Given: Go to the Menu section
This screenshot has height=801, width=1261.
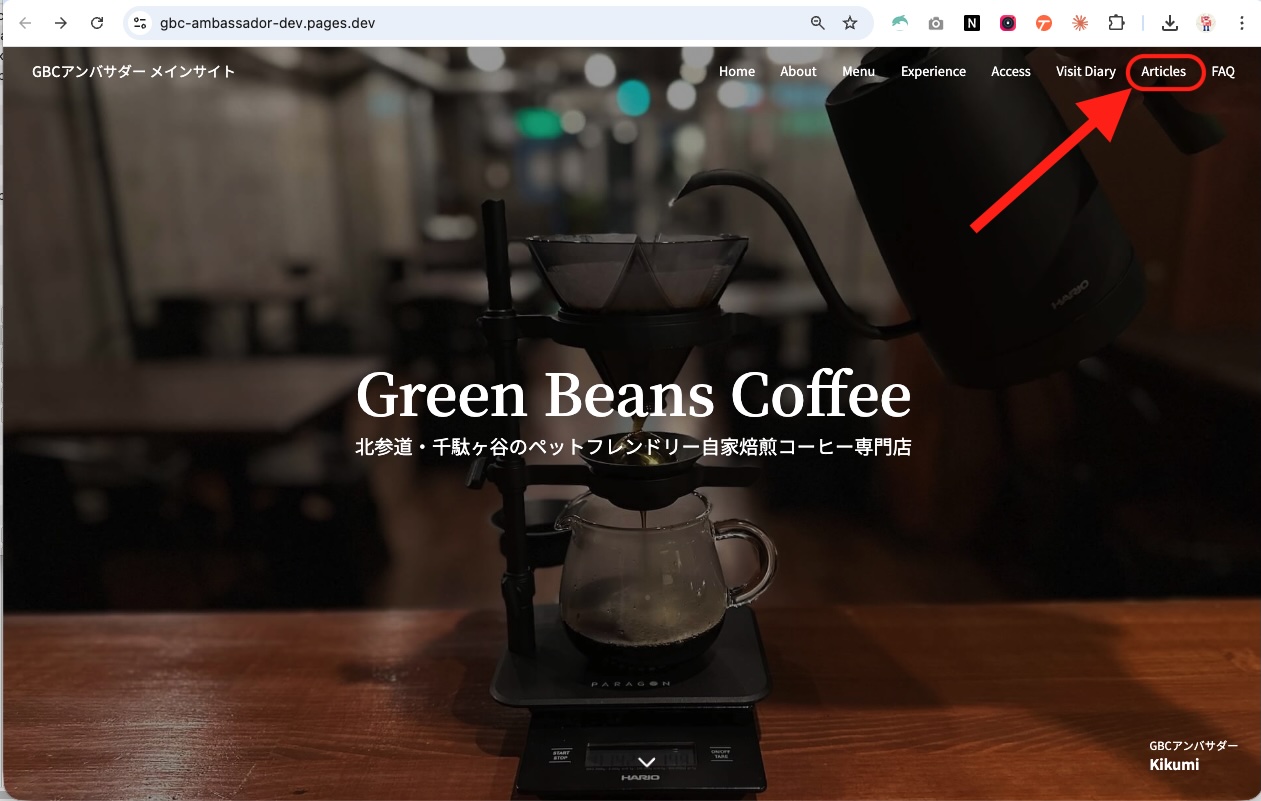Looking at the screenshot, I should [858, 72].
